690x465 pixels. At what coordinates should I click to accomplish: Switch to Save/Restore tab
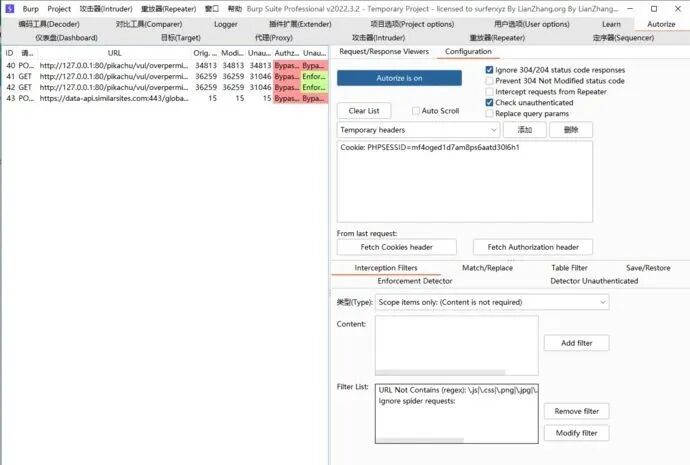[x=648, y=267]
